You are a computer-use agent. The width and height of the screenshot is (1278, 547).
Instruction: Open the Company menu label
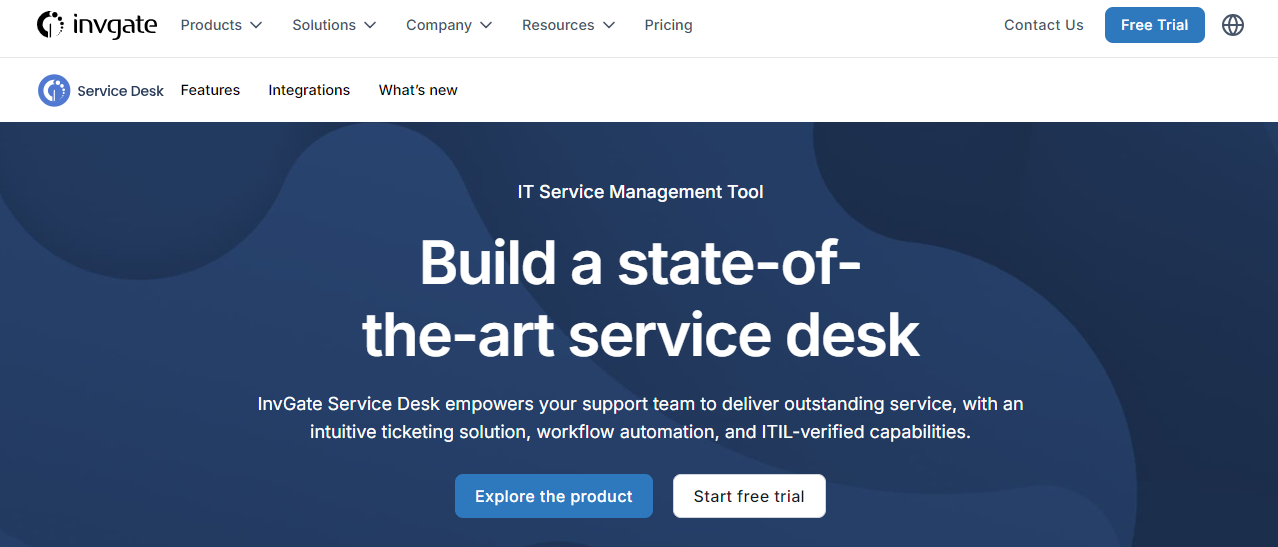(439, 25)
